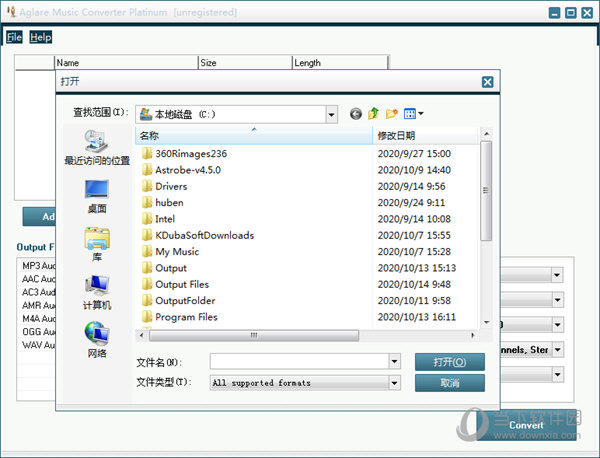Open the third settings dropdown in main window
Viewport: 600px width, 458px height.
pyautogui.click(x=557, y=325)
